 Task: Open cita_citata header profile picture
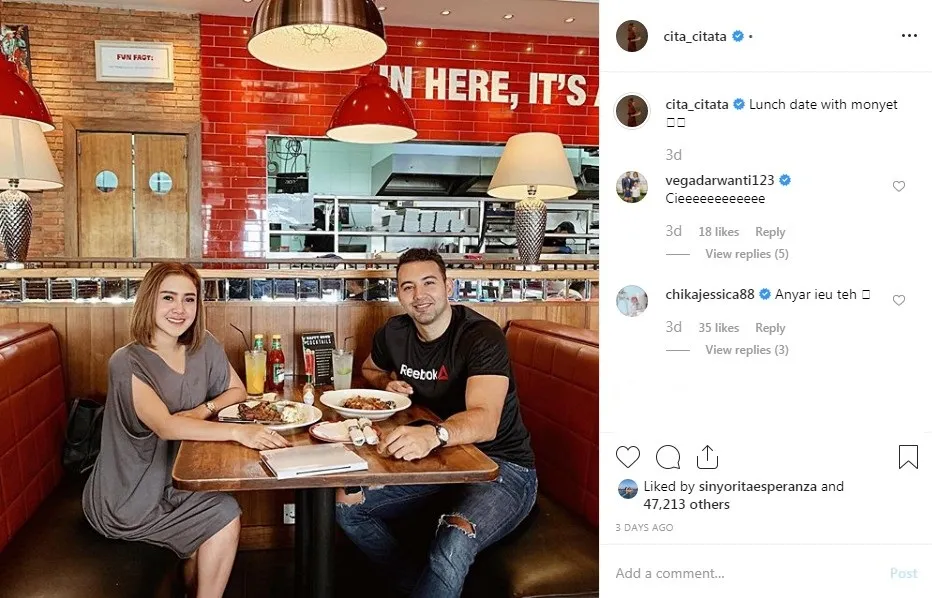point(632,36)
